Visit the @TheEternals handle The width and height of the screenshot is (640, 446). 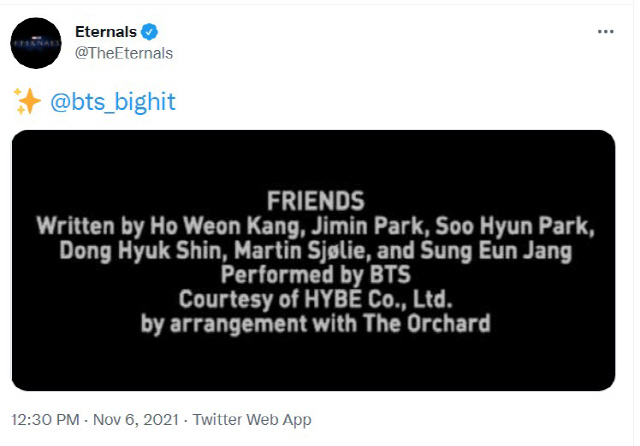(x=124, y=53)
